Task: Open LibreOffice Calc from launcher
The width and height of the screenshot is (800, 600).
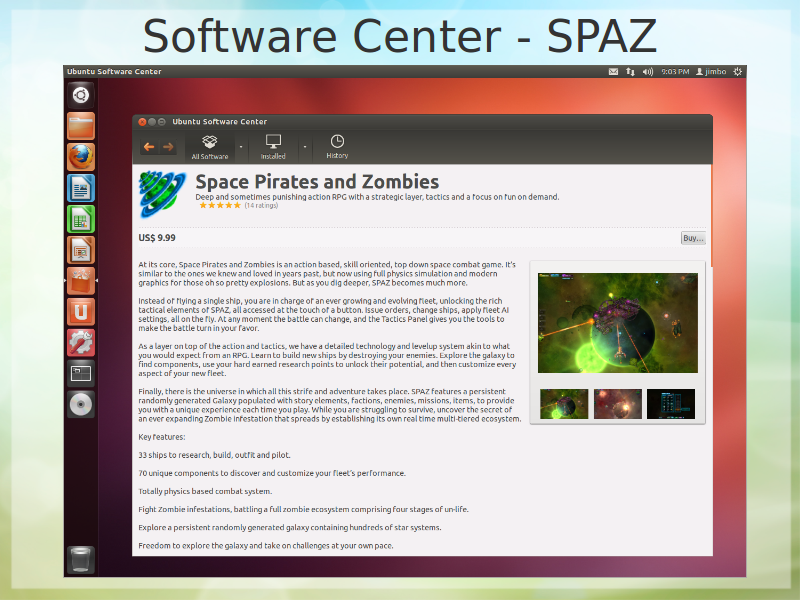Action: [81, 219]
